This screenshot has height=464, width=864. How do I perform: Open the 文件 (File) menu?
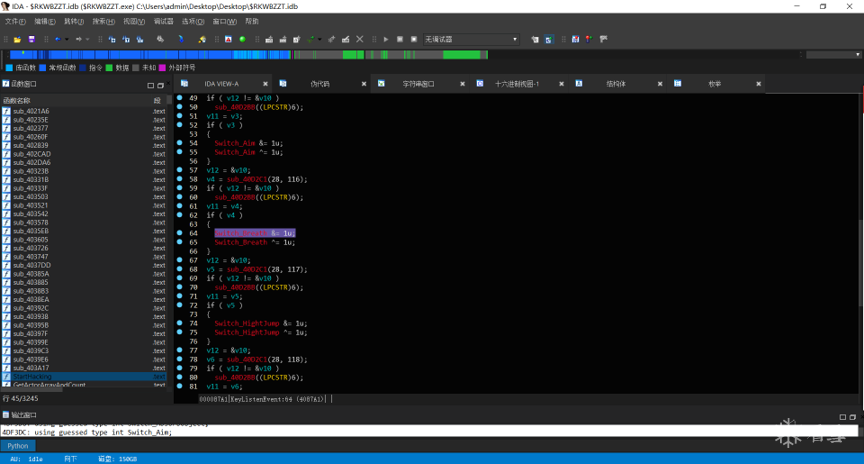point(15,21)
